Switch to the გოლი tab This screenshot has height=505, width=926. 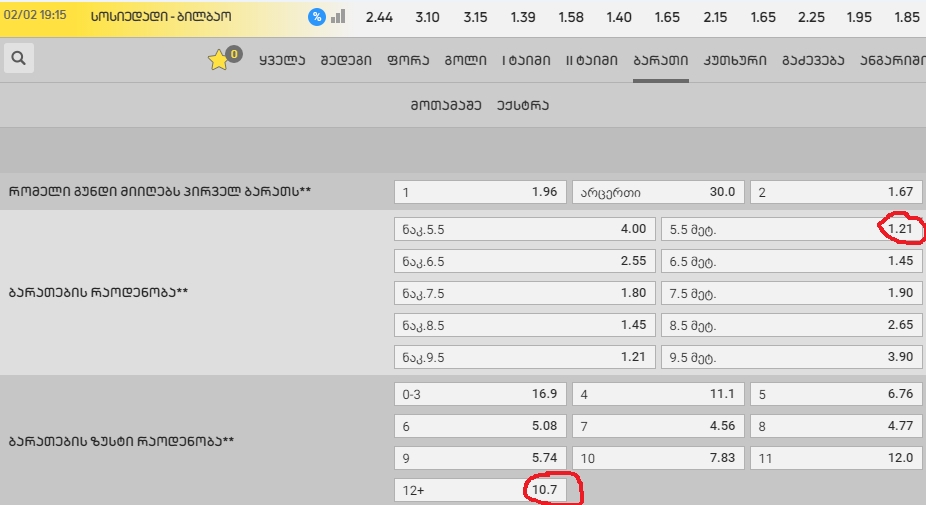465,60
